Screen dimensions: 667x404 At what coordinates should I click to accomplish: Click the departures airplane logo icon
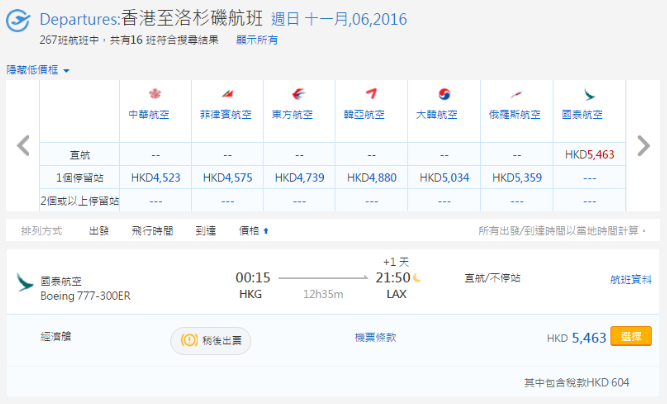point(18,20)
